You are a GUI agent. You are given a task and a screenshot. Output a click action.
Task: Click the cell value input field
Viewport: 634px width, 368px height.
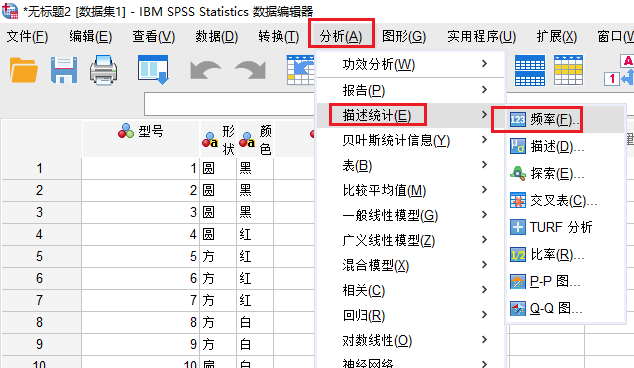(229, 104)
